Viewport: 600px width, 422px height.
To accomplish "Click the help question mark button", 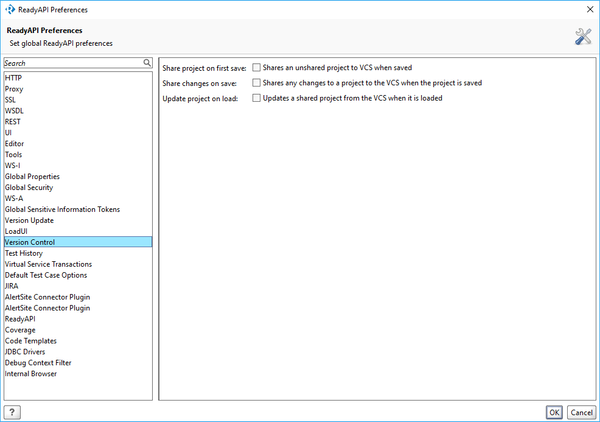I will pos(13,411).
